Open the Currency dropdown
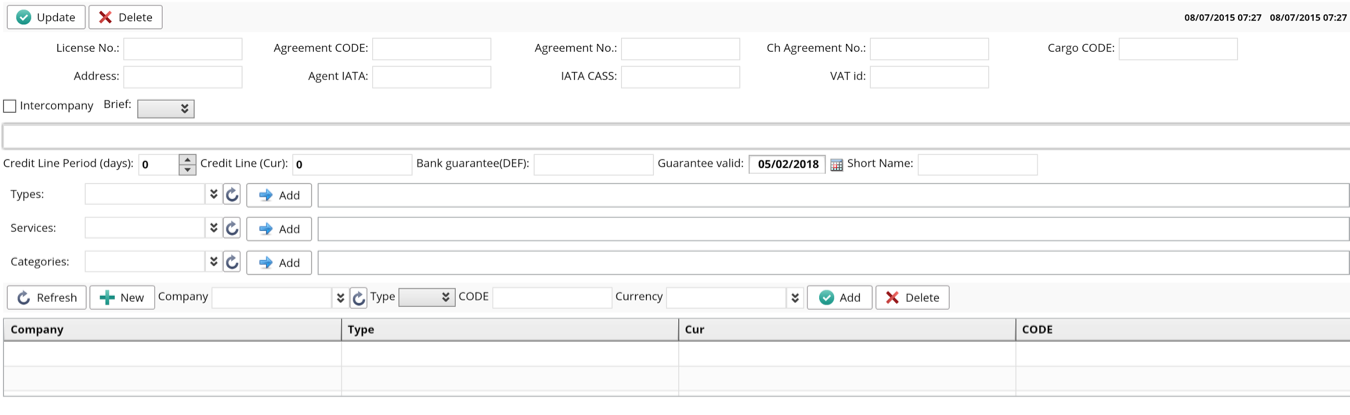 pos(794,298)
